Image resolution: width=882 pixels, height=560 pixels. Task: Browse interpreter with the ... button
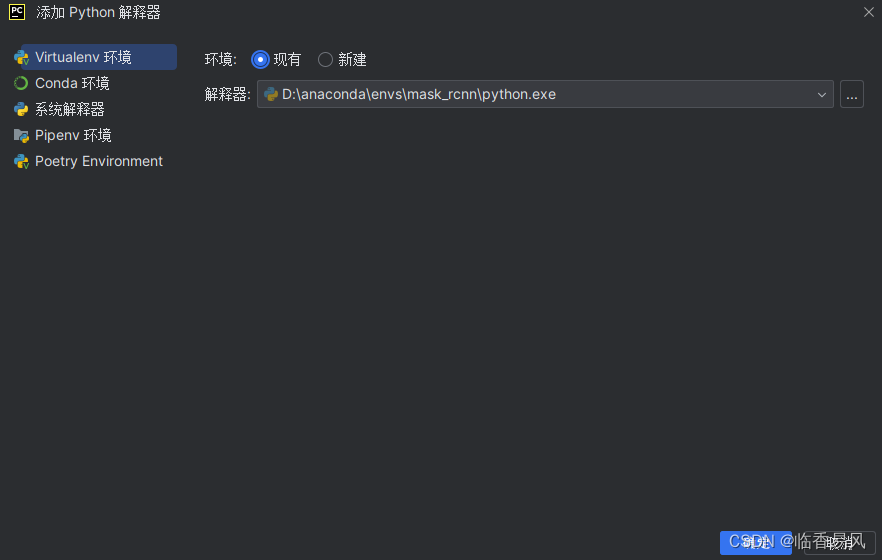pos(852,94)
